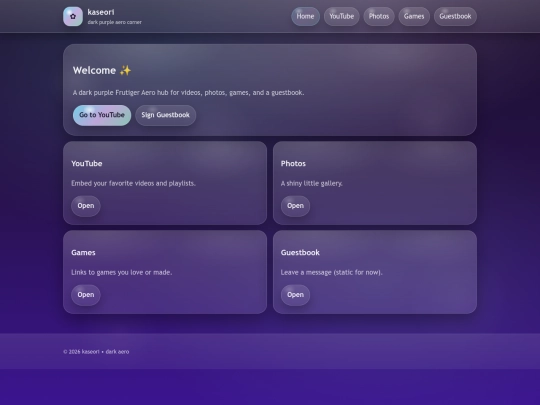Switch to the YouTube nav tab
Image resolution: width=540 pixels, height=405 pixels.
(342, 17)
